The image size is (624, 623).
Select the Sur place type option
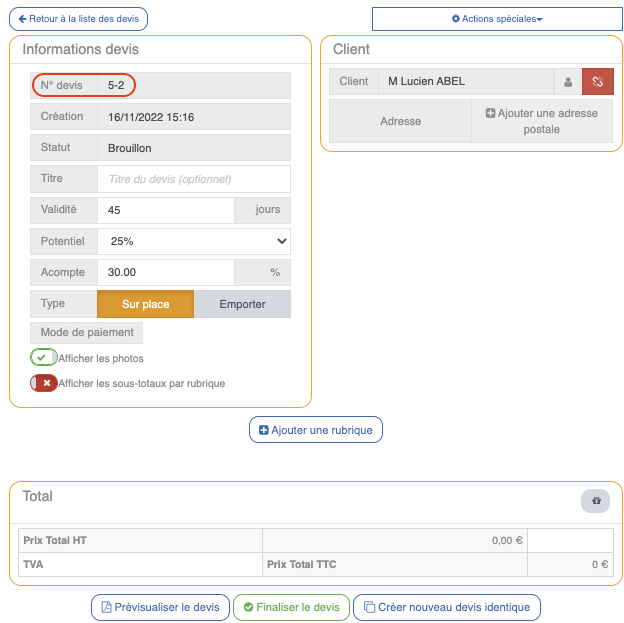pos(145,304)
